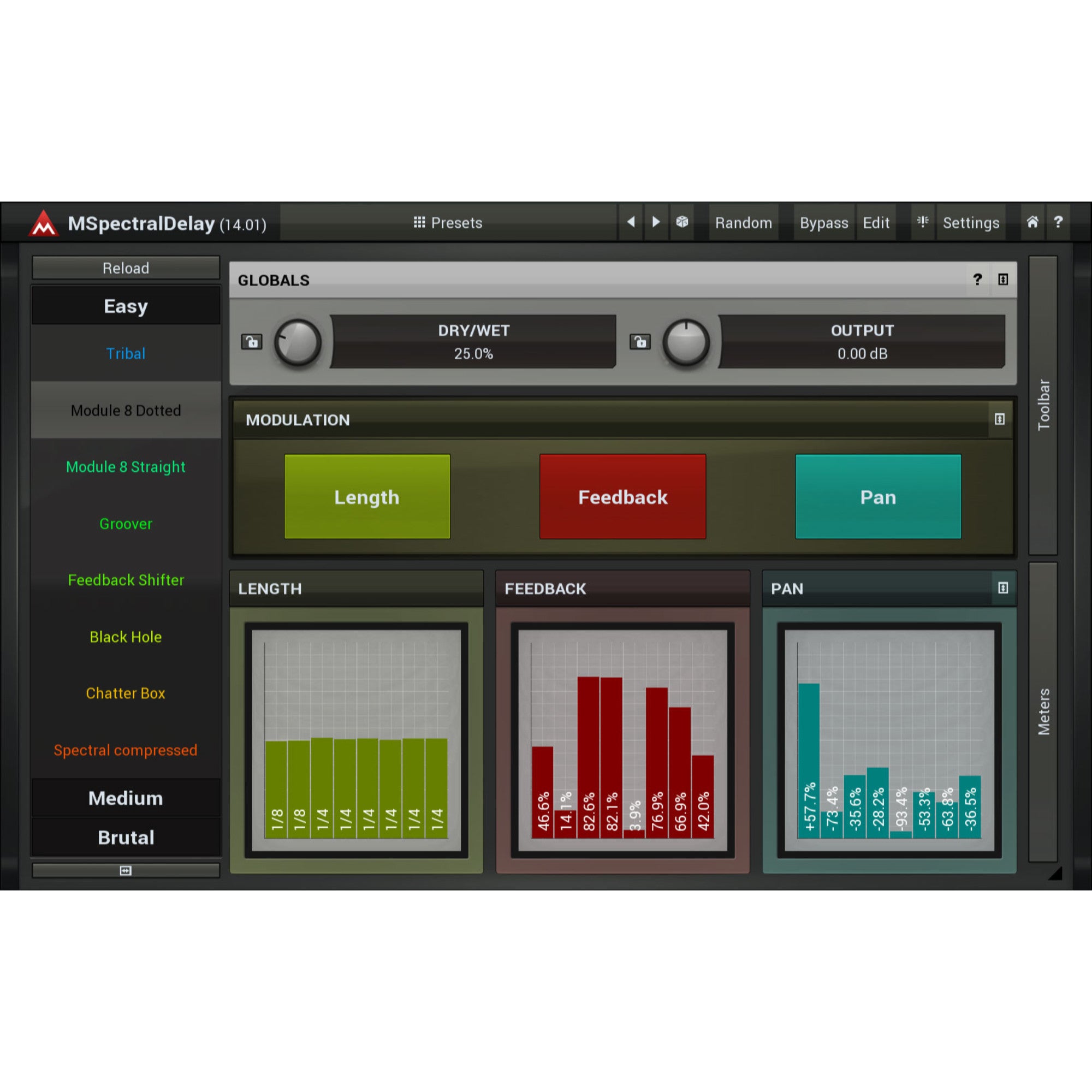Click the Pan bar labeled -36.5%
The width and height of the screenshot is (1092, 1092).
pyautogui.click(x=970, y=806)
